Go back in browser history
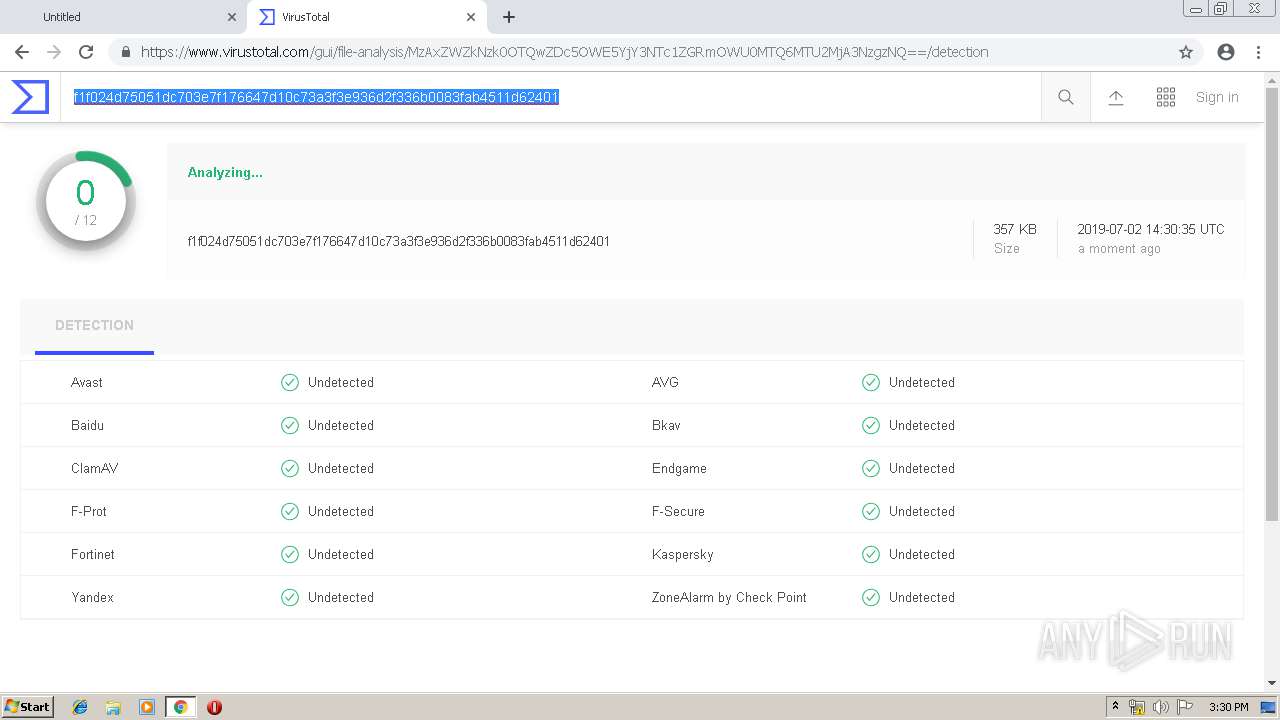The height and width of the screenshot is (720, 1280). click(x=21, y=52)
